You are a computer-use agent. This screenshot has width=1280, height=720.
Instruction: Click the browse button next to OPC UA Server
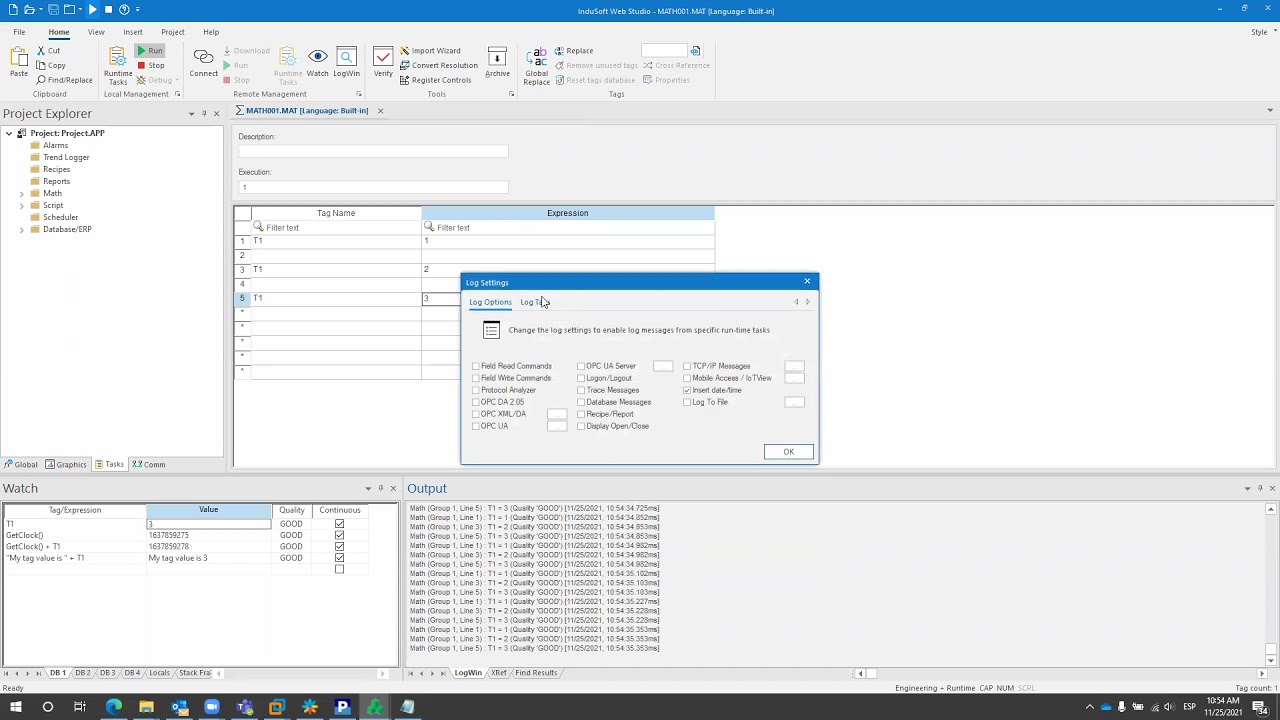tap(663, 366)
